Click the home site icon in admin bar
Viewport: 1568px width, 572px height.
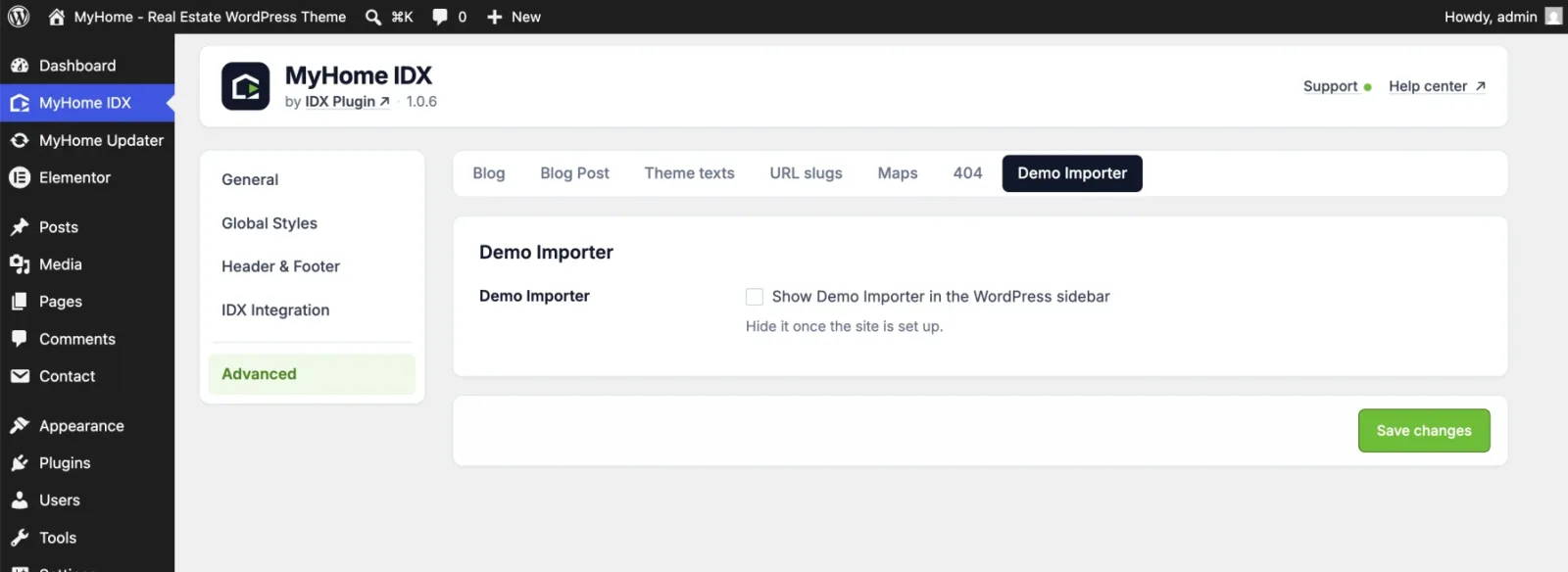point(57,17)
